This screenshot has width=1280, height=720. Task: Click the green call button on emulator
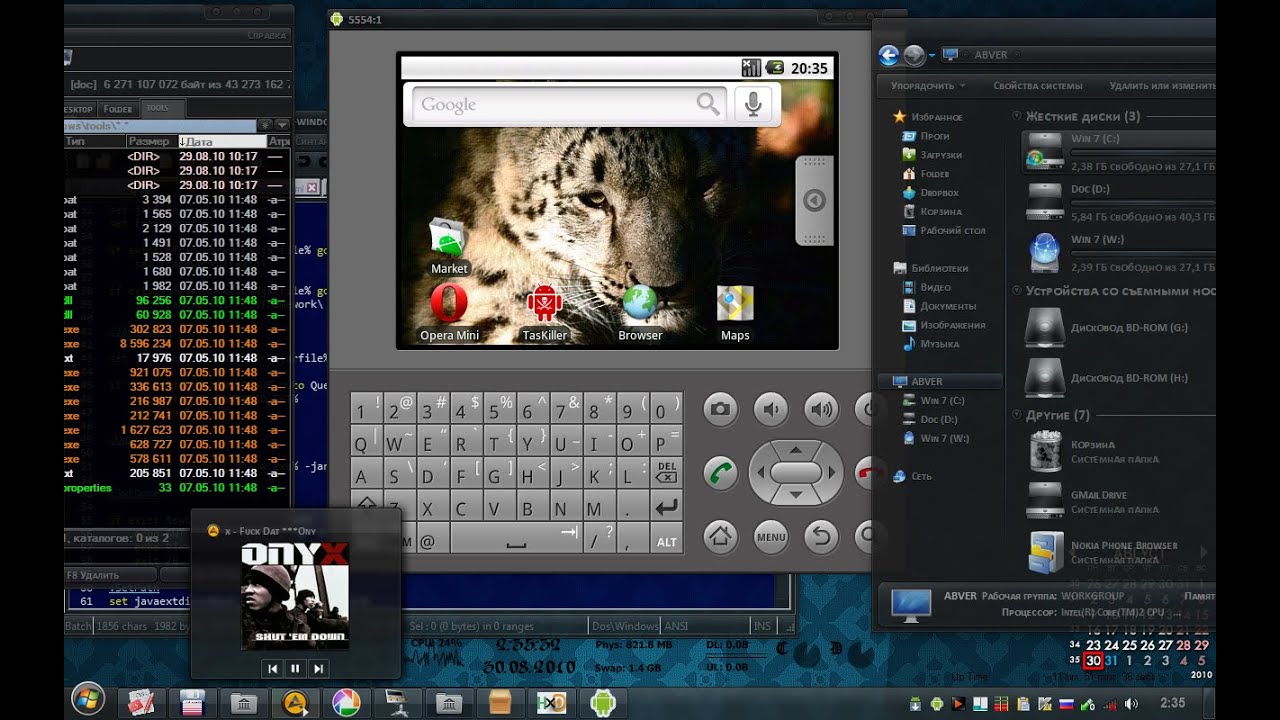[x=720, y=472]
